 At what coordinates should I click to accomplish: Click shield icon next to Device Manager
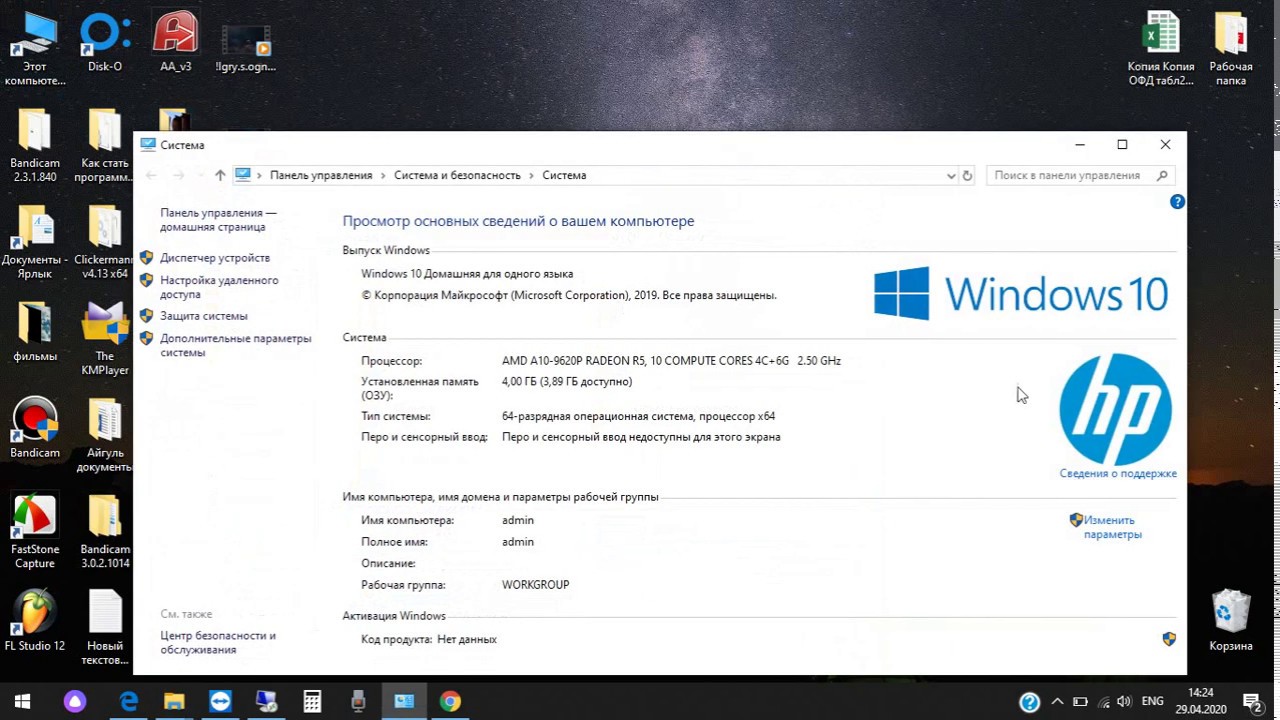(146, 258)
